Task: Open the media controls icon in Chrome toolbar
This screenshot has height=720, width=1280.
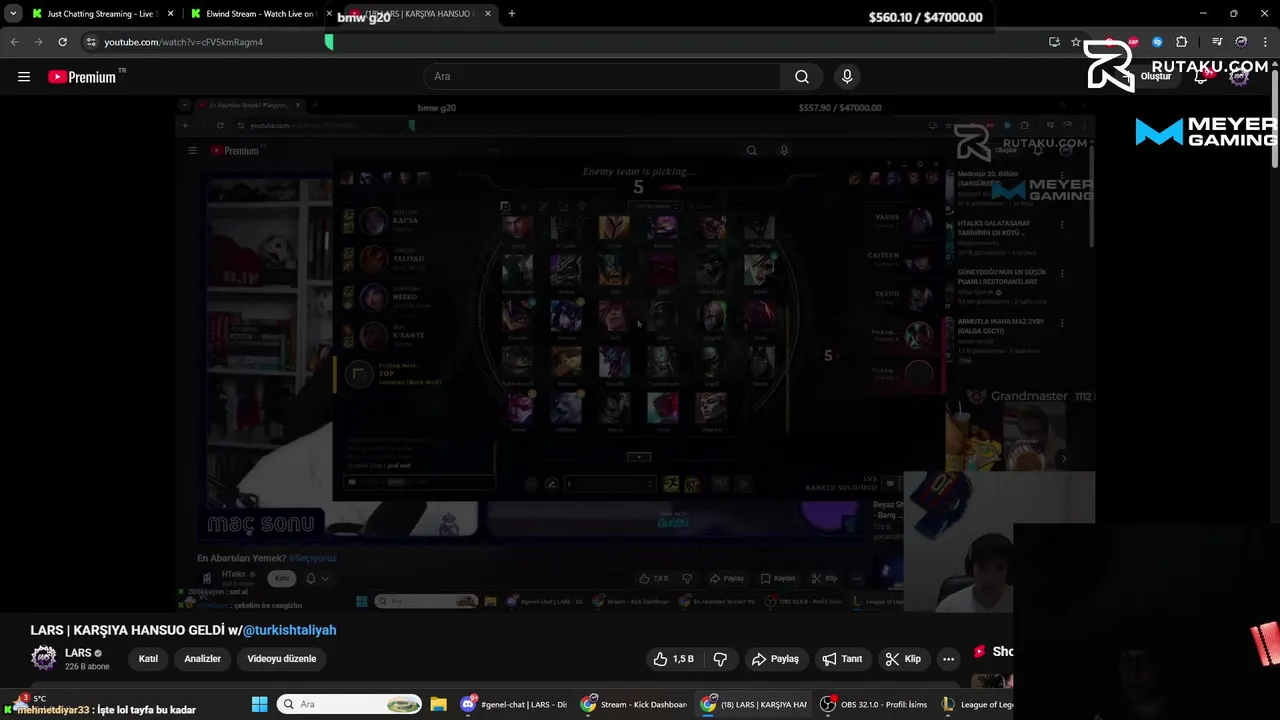Action: (1217, 42)
